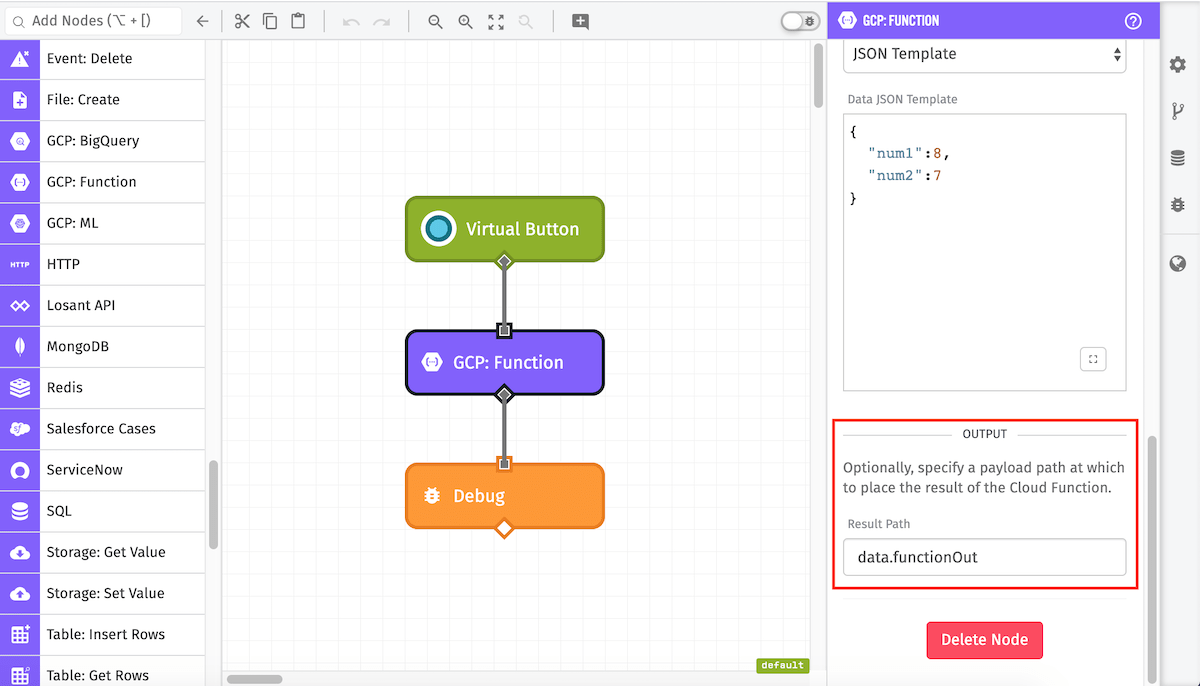Screen dimensions: 1200x686
Task: Open the storage database side tab
Action: click(x=1178, y=158)
